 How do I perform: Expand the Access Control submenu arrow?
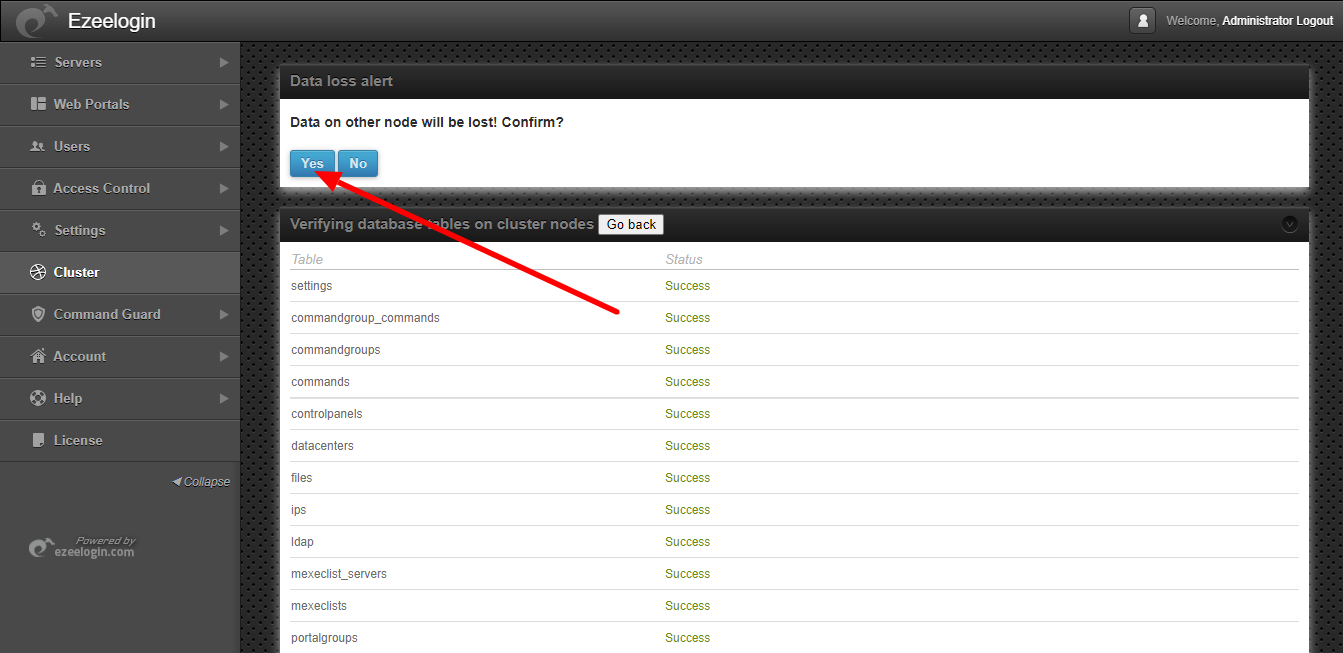224,188
